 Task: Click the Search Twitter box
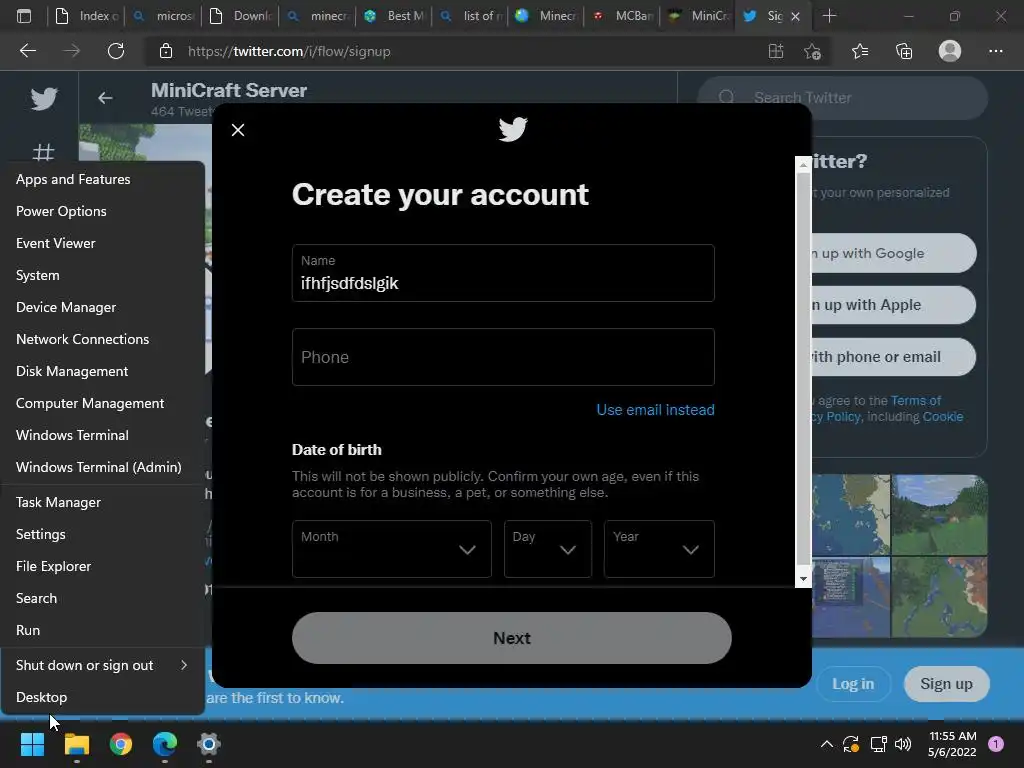pos(842,98)
